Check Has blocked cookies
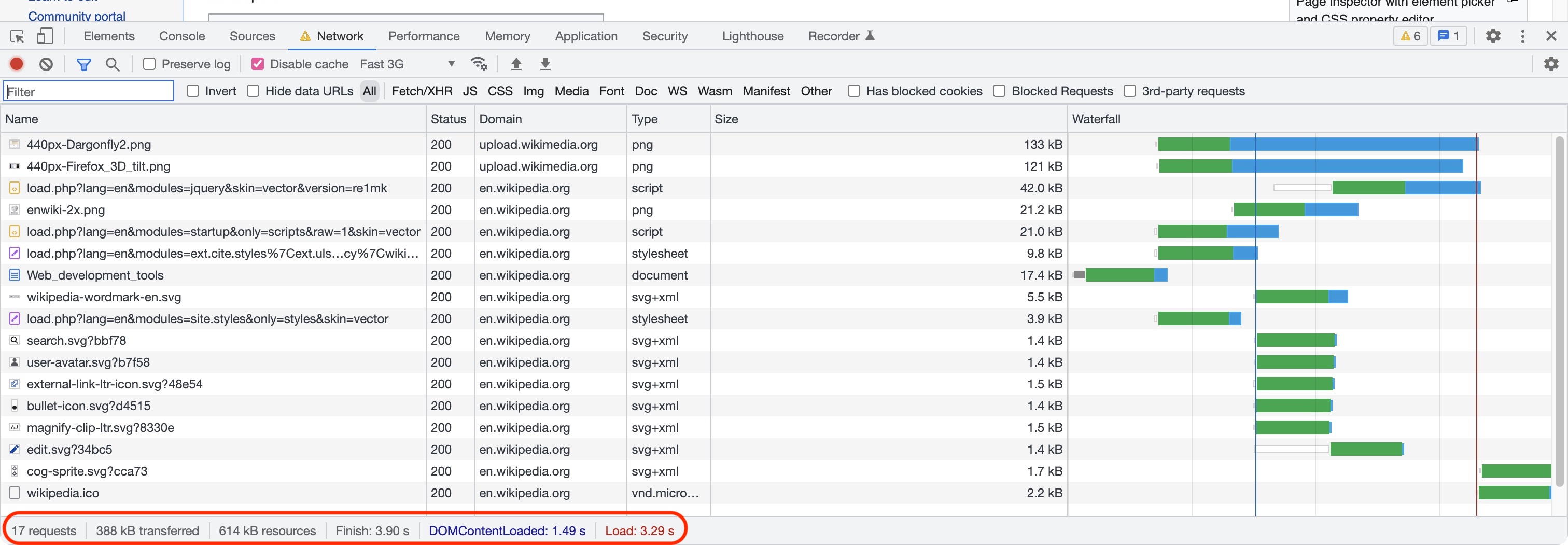1568x545 pixels. [854, 91]
